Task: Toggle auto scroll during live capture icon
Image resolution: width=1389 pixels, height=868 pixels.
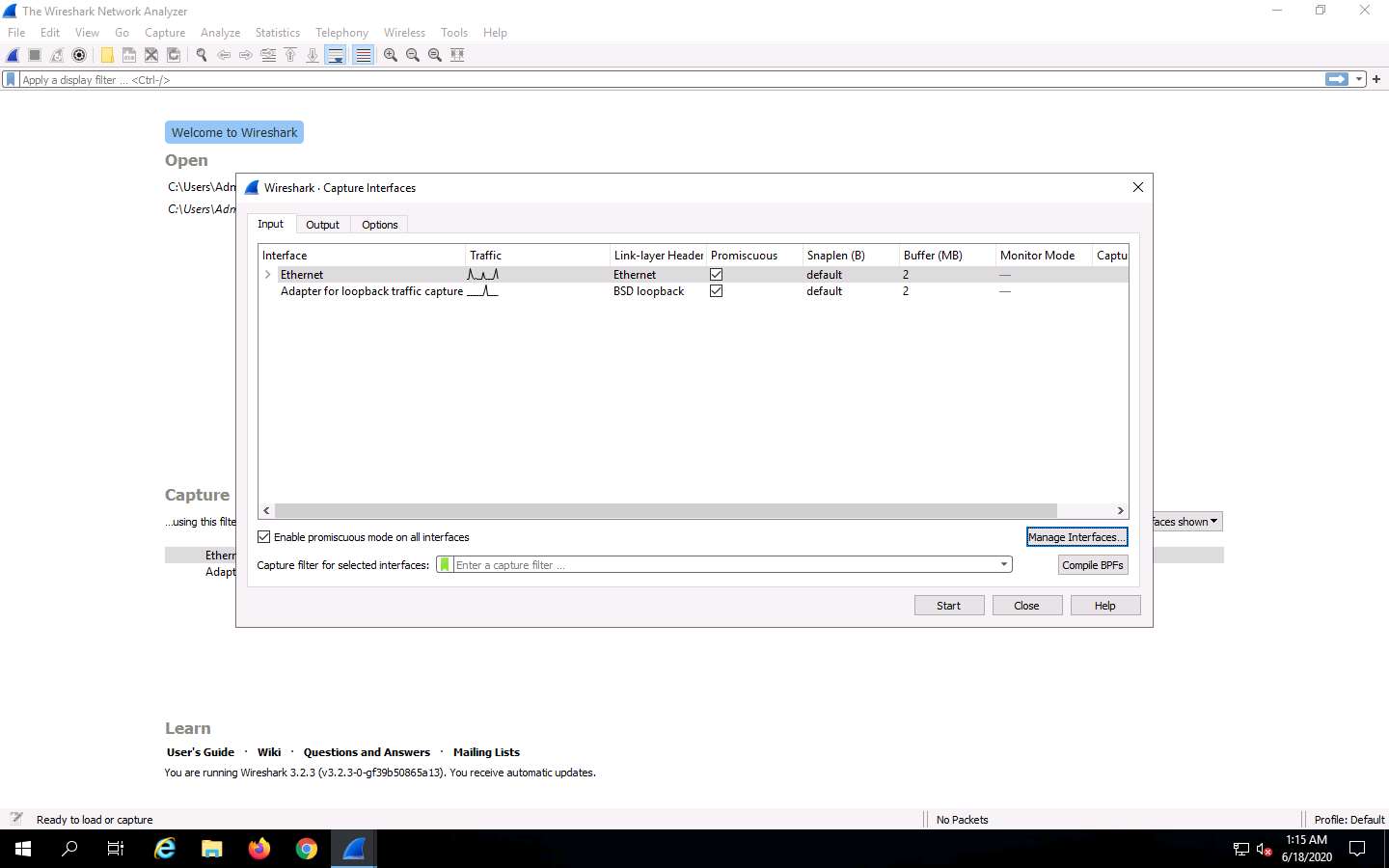Action: pyautogui.click(x=335, y=55)
